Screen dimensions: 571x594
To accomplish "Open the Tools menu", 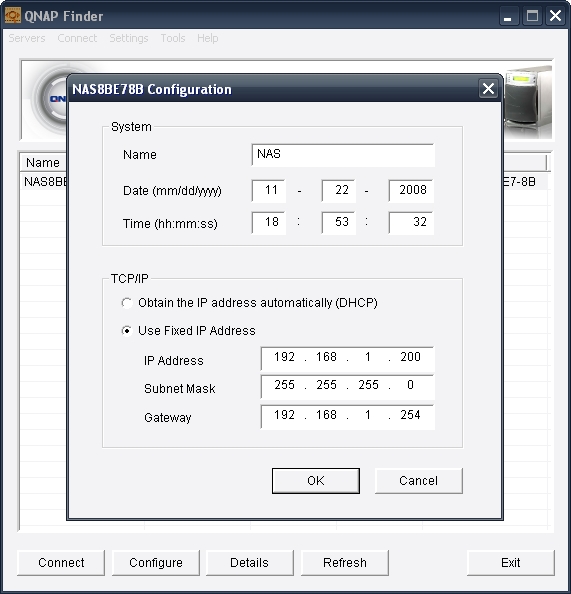I will click(173, 38).
